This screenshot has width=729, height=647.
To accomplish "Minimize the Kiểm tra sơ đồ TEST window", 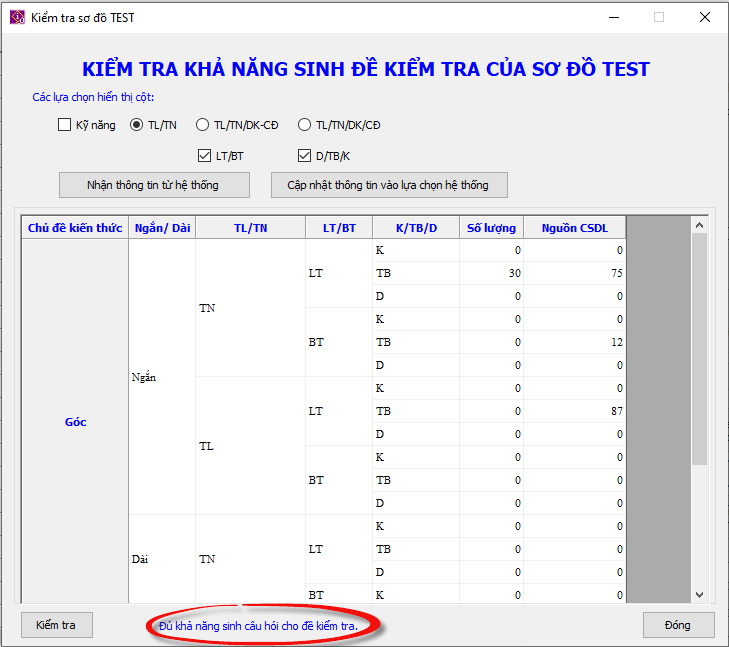I will click(x=614, y=18).
